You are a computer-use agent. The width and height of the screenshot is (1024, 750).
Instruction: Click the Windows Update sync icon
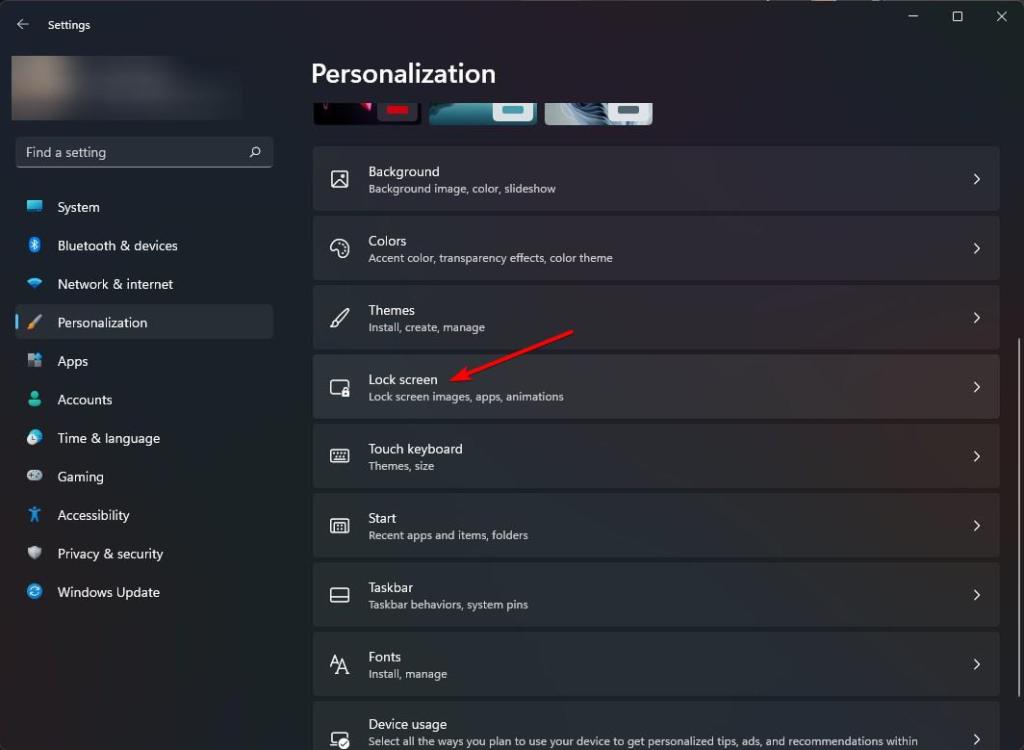(x=35, y=592)
